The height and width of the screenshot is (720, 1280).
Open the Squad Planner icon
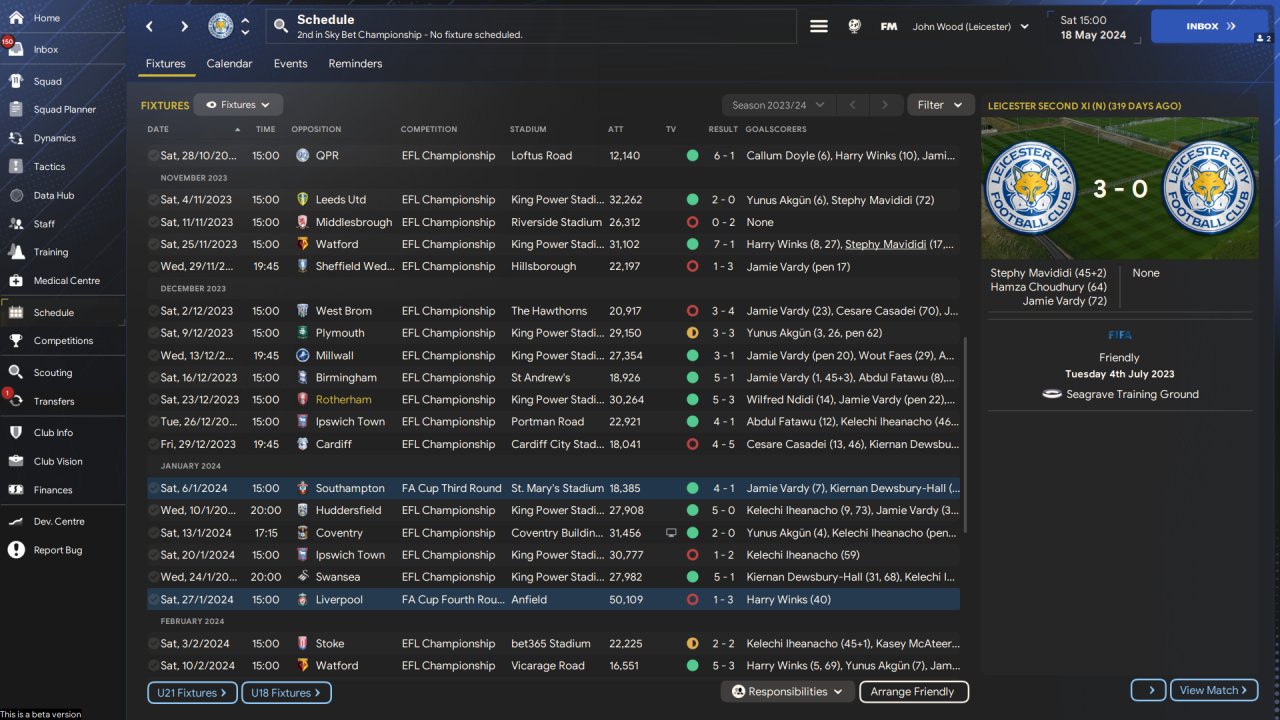coord(16,109)
